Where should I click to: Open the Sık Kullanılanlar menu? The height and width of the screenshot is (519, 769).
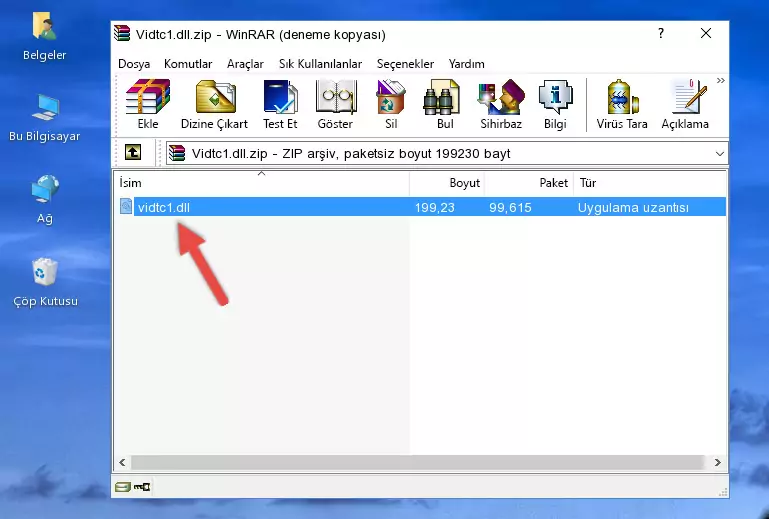(320, 64)
